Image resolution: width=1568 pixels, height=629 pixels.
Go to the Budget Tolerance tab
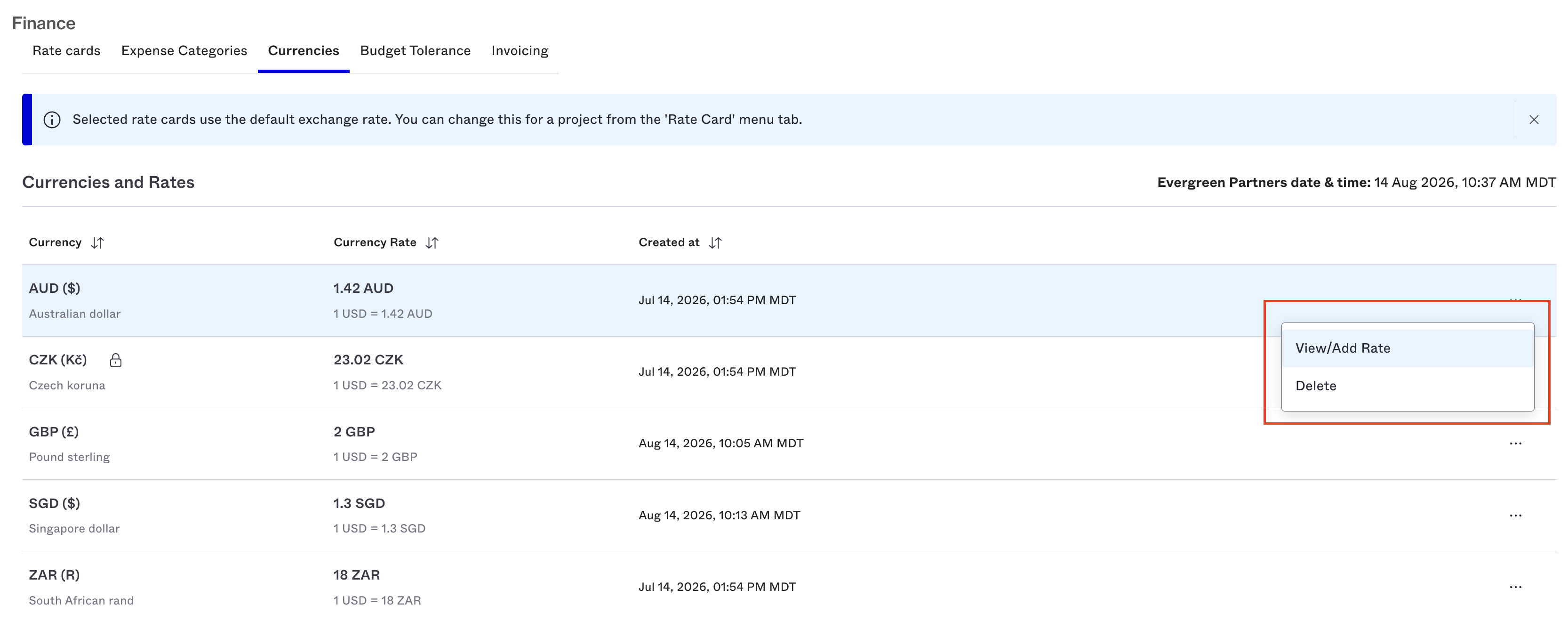pyautogui.click(x=415, y=50)
